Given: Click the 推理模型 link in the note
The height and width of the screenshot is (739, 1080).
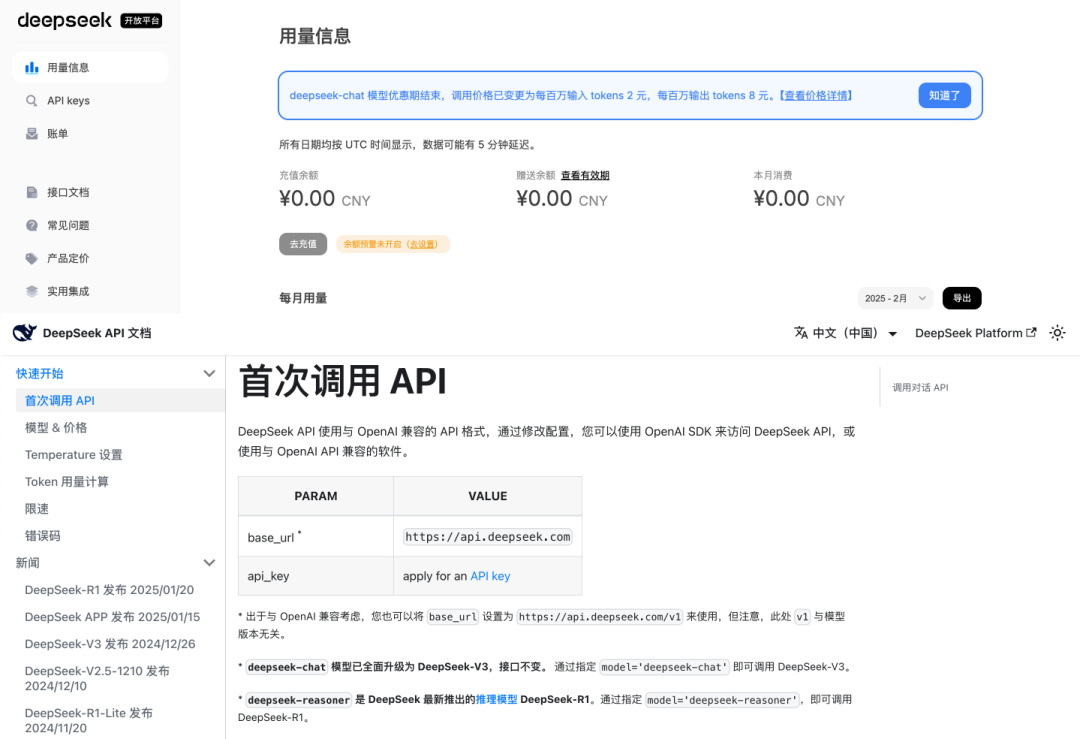Looking at the screenshot, I should 497,699.
